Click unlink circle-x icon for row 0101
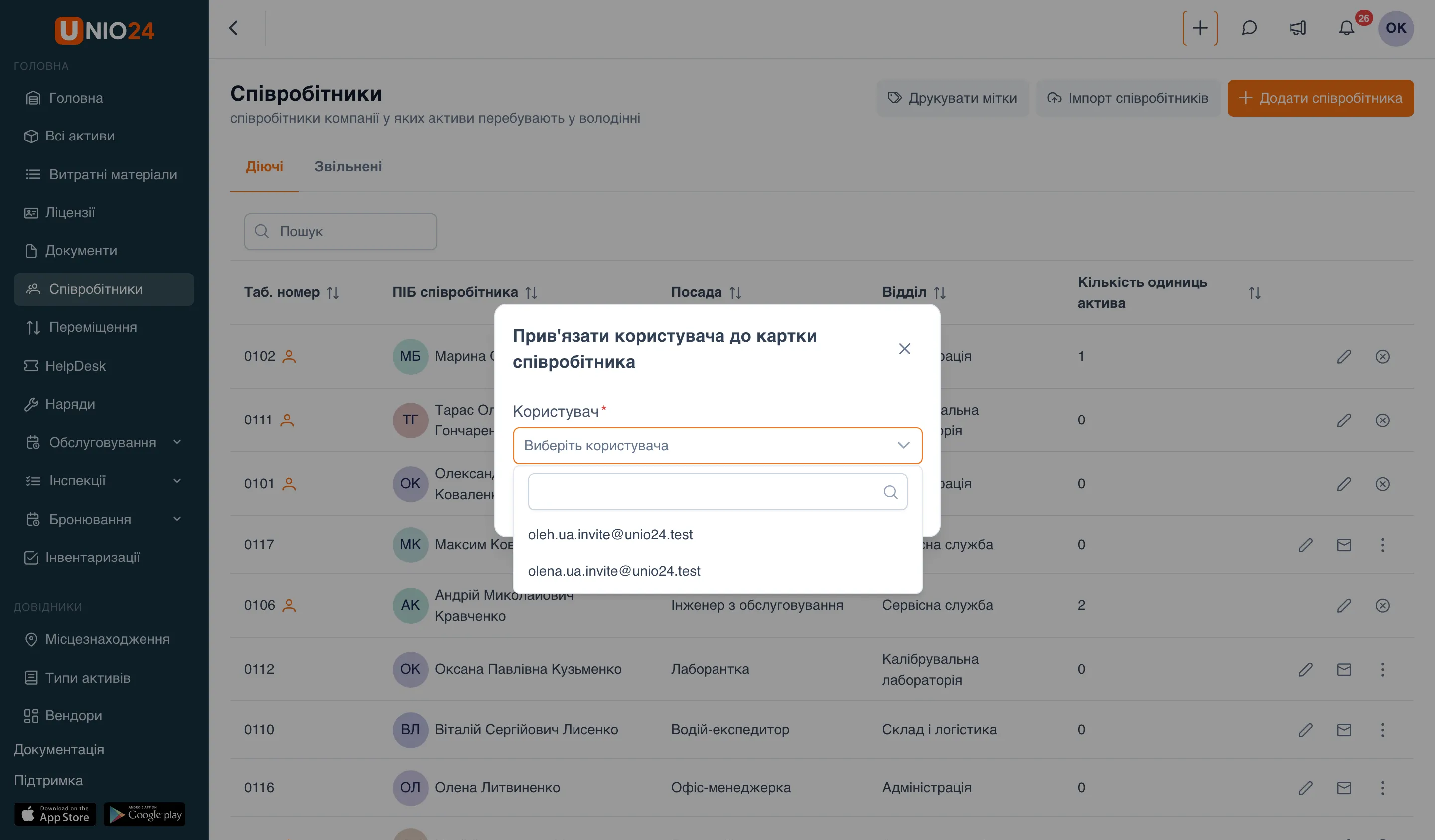The image size is (1435, 840). coord(1382,484)
